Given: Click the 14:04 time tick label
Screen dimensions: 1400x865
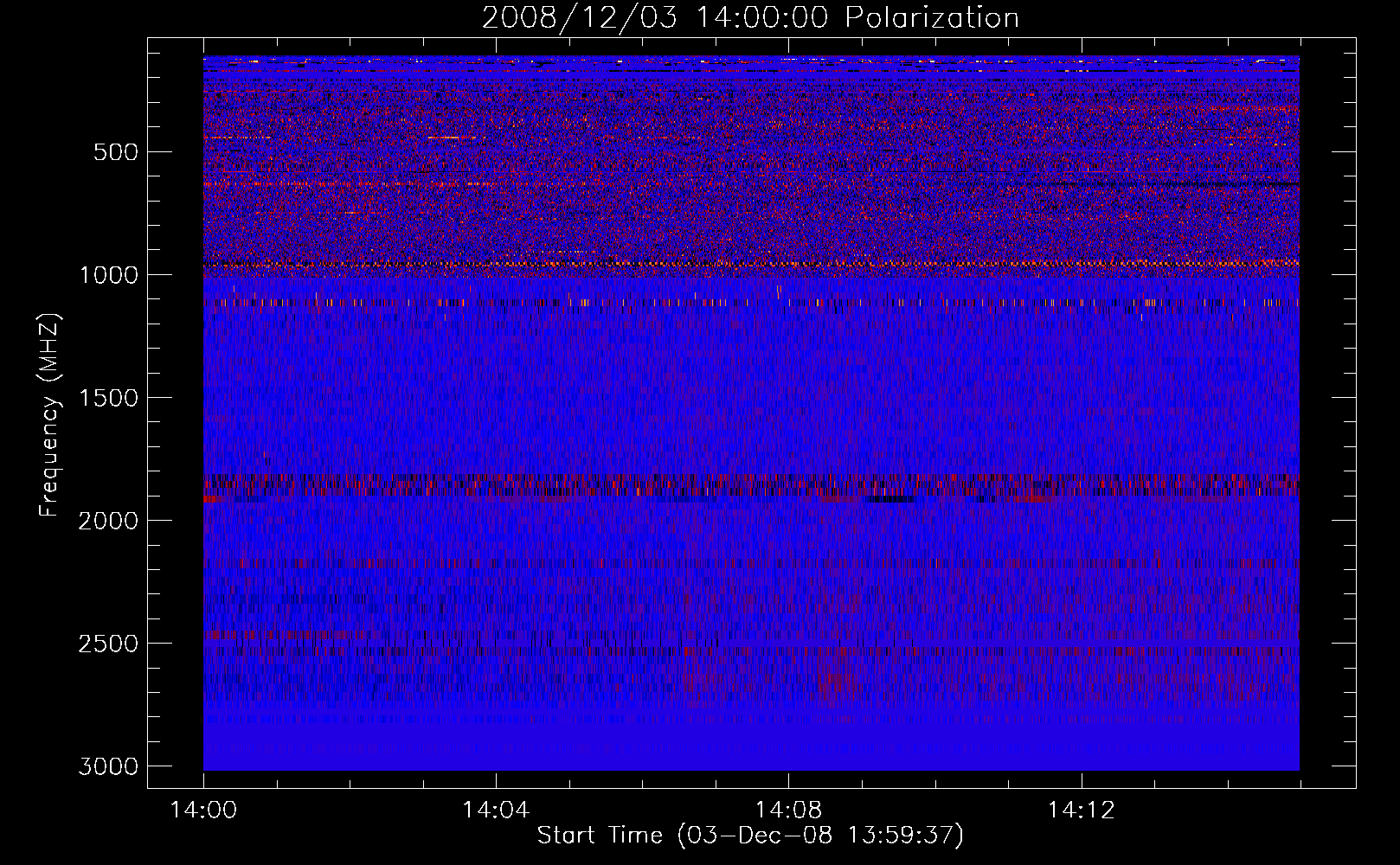Looking at the screenshot, I should [496, 811].
